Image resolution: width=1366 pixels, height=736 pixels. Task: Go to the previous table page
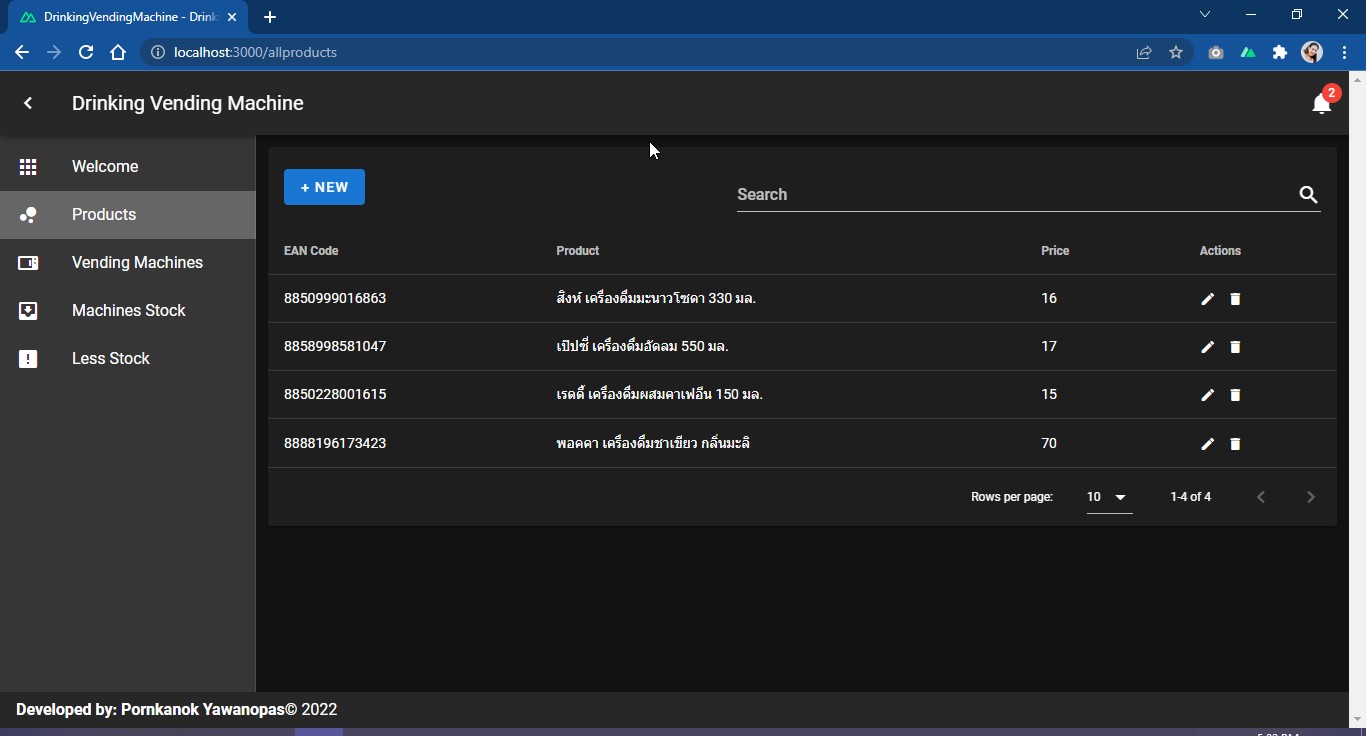pyautogui.click(x=1261, y=497)
